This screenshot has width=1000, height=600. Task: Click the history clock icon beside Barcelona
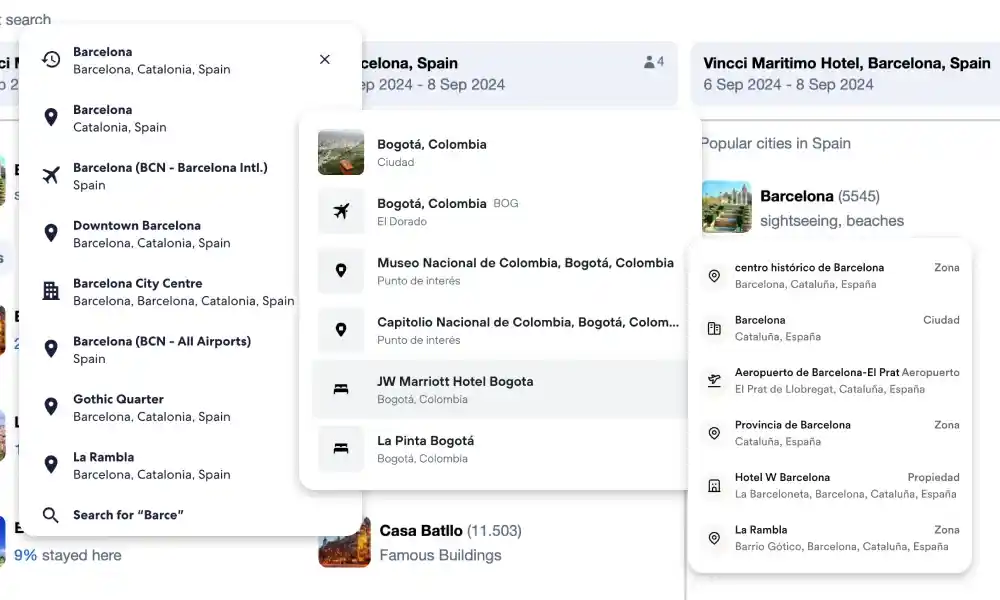tap(51, 60)
